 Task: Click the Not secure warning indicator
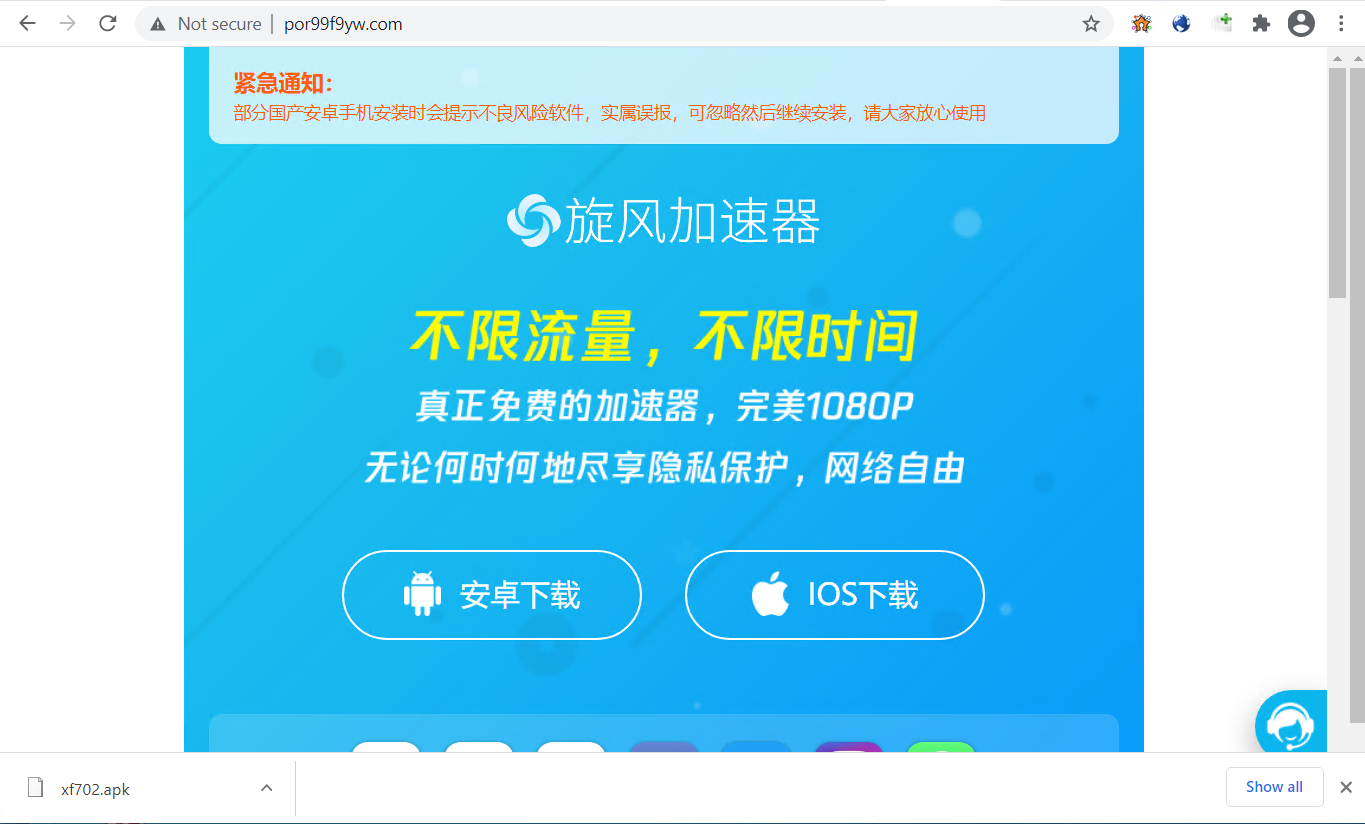coord(205,24)
